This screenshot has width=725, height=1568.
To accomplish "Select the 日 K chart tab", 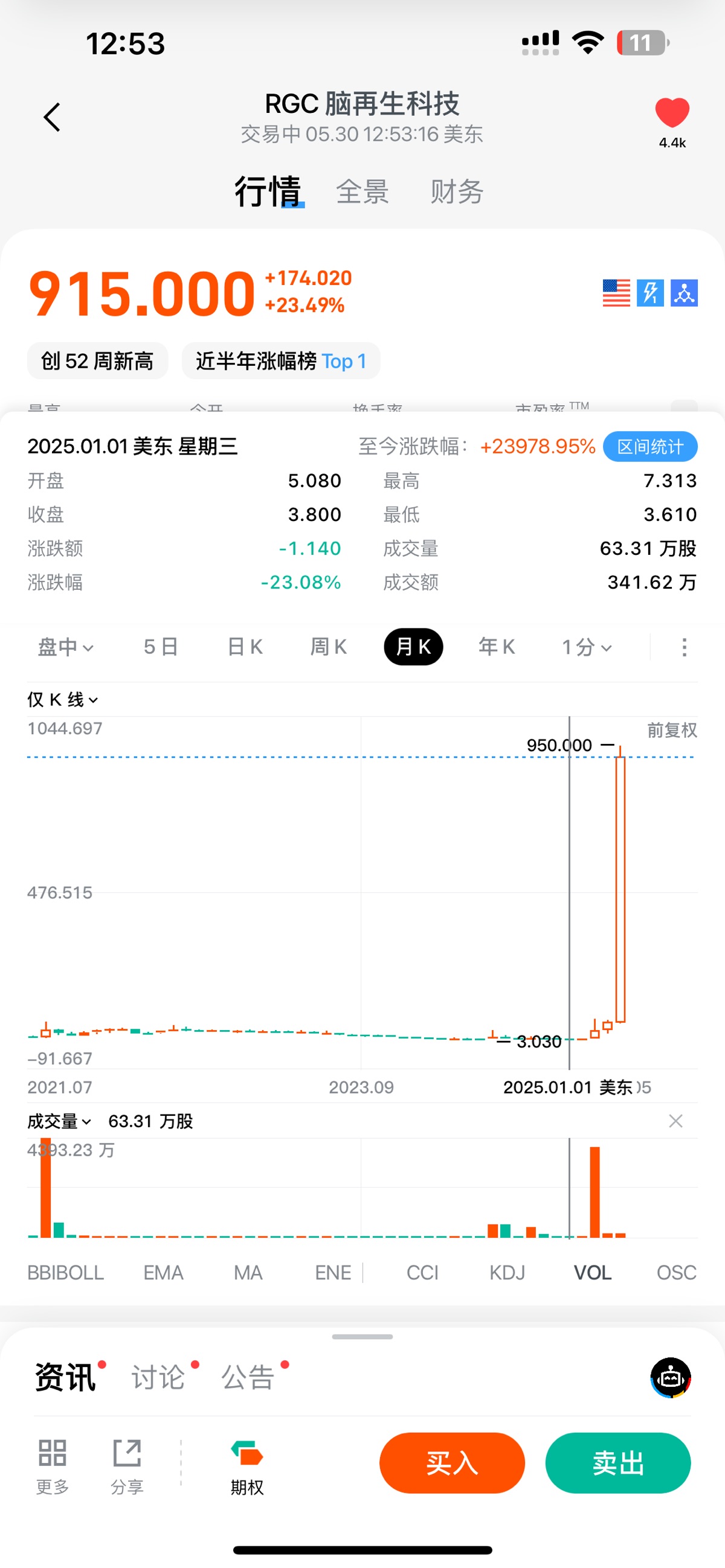I will [x=245, y=647].
